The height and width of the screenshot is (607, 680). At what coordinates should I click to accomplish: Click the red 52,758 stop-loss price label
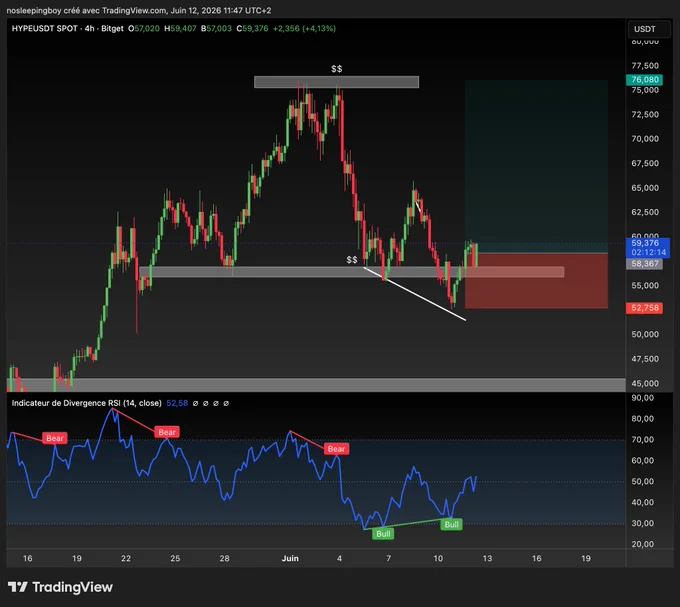pos(644,308)
